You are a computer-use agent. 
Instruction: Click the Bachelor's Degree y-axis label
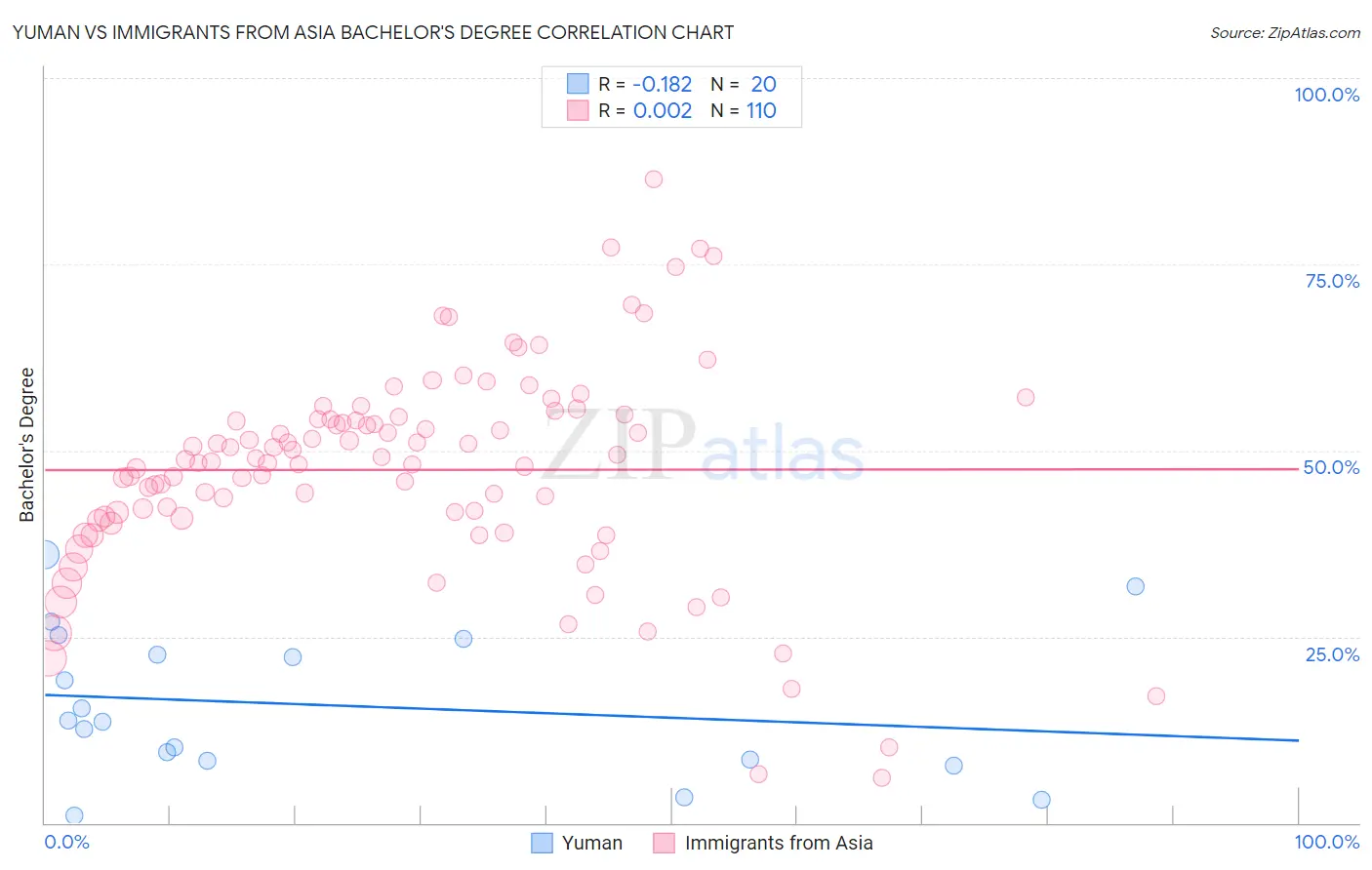[26, 445]
